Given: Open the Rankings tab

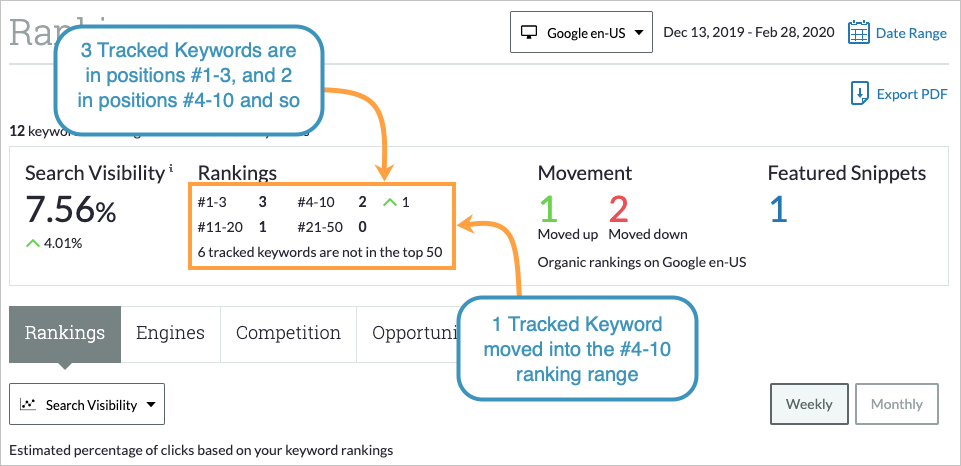Looking at the screenshot, I should 65,333.
